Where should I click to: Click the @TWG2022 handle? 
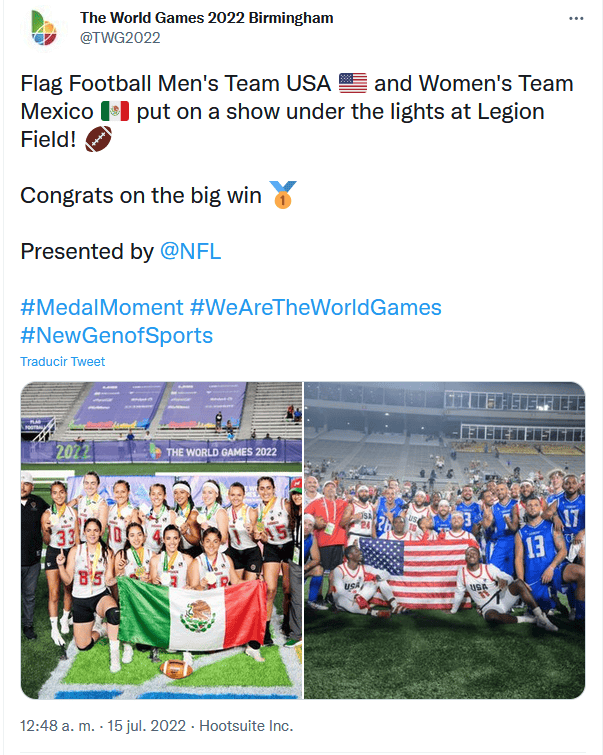[x=120, y=38]
